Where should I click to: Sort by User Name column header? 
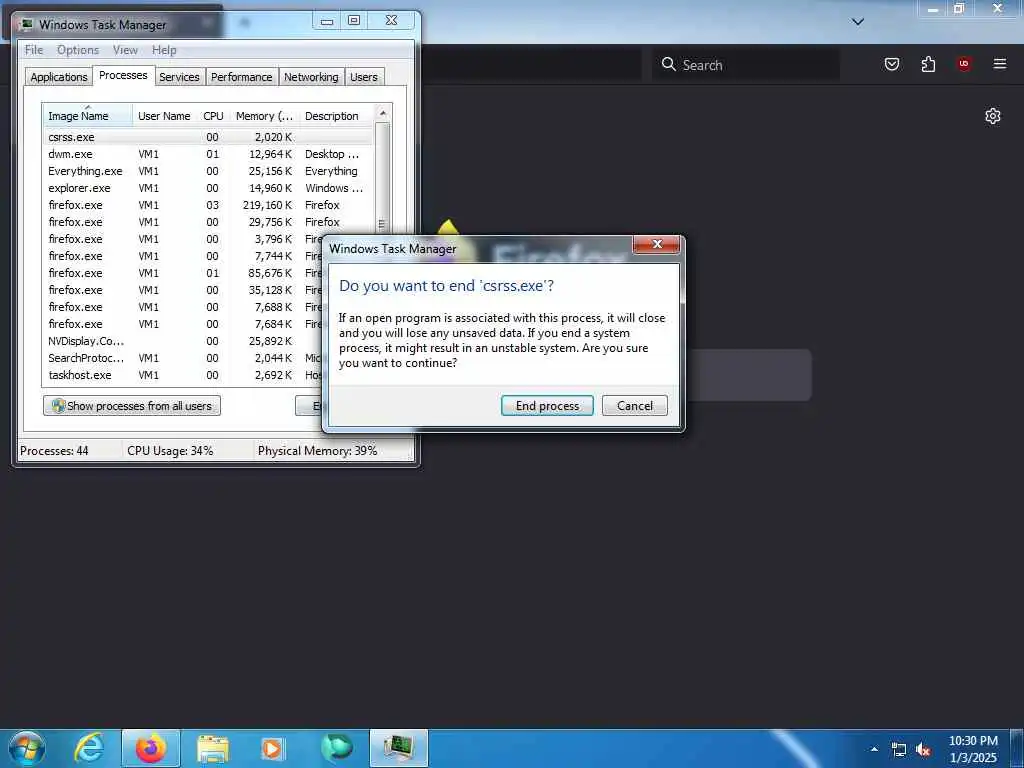coord(165,116)
